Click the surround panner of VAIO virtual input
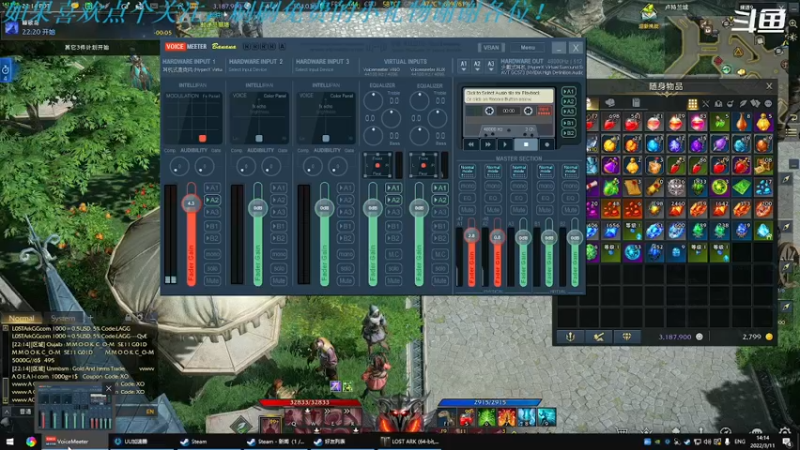This screenshot has height=450, width=800. pos(378,165)
